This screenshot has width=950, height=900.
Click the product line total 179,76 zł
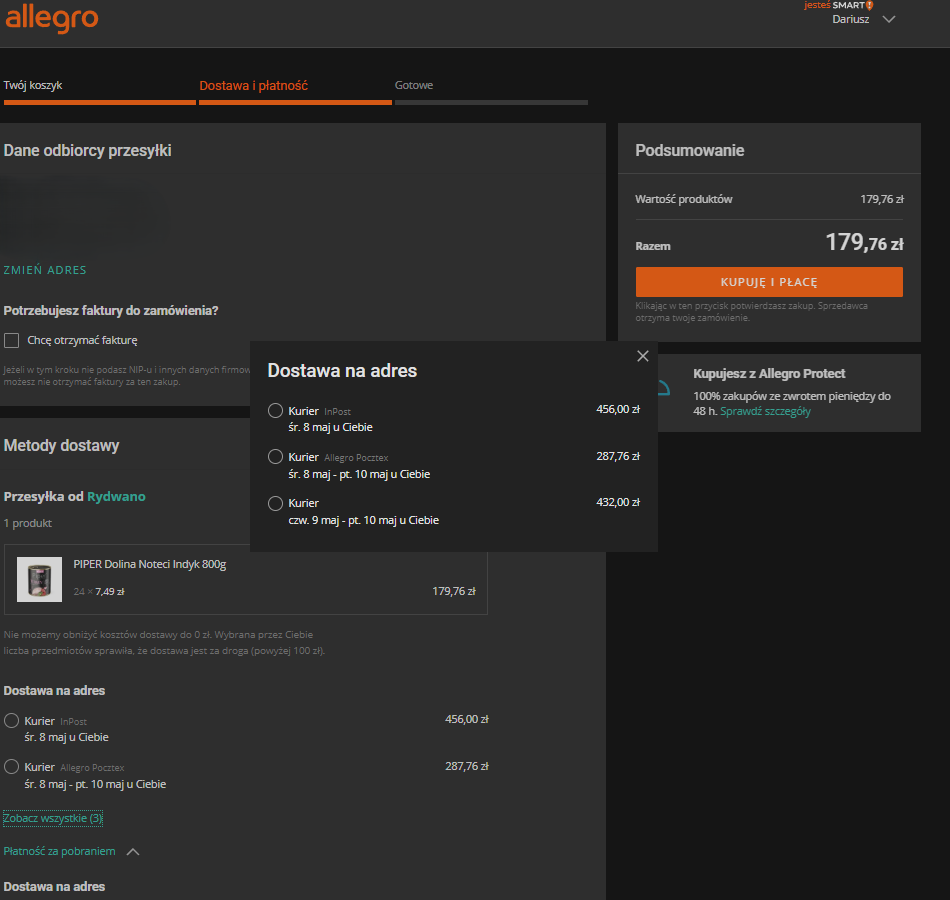[454, 592]
